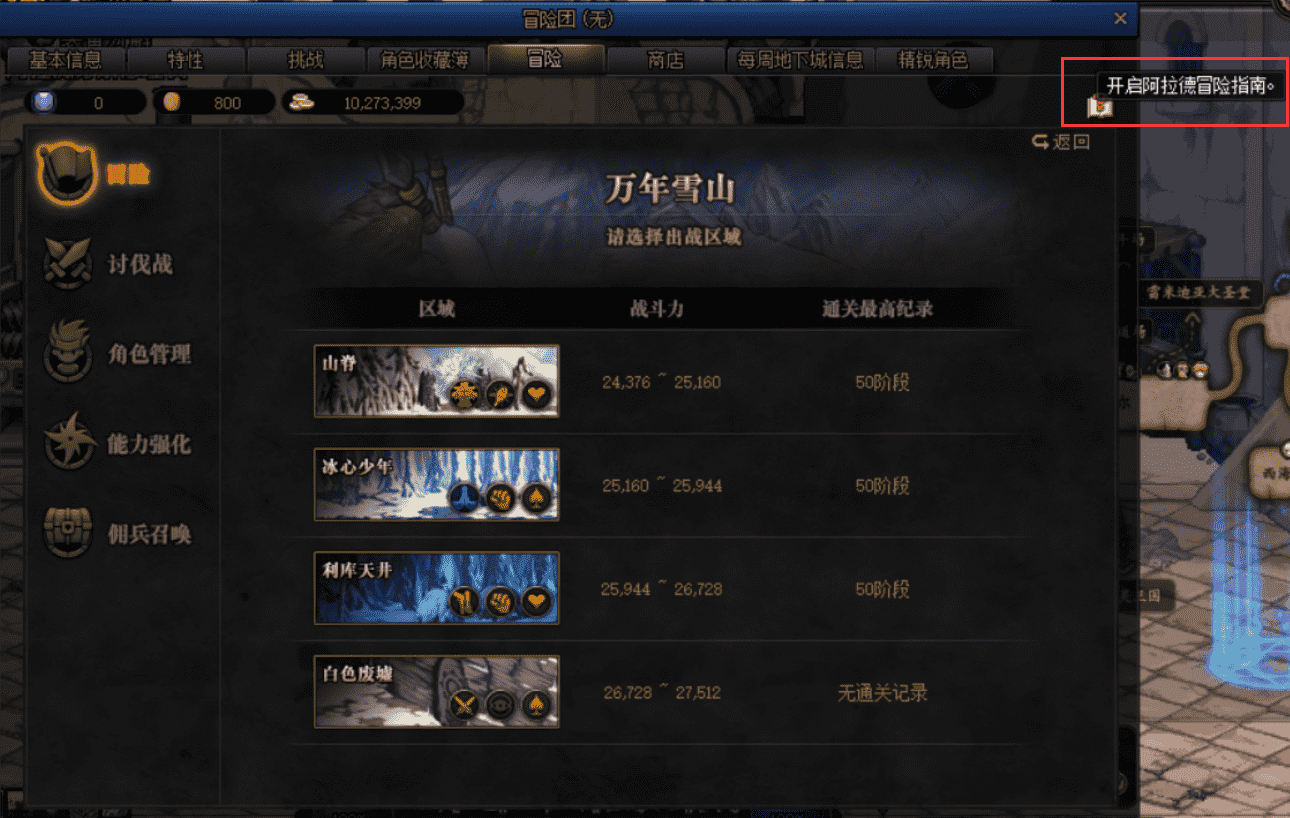This screenshot has height=818, width=1290.
Task: Open the 每周地下城信息 tab
Action: click(x=800, y=60)
